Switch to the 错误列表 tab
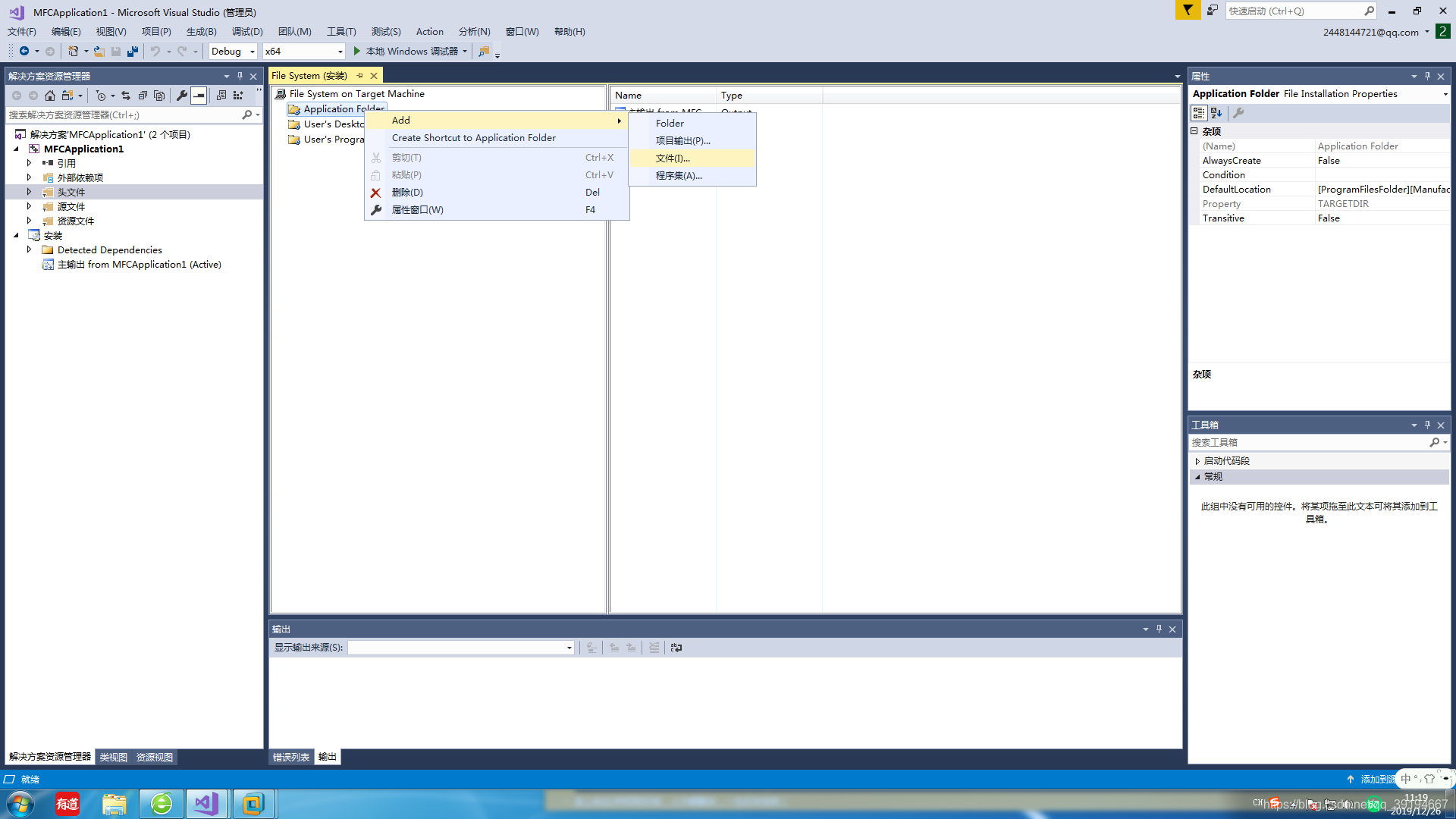The width and height of the screenshot is (1456, 819). coord(291,757)
